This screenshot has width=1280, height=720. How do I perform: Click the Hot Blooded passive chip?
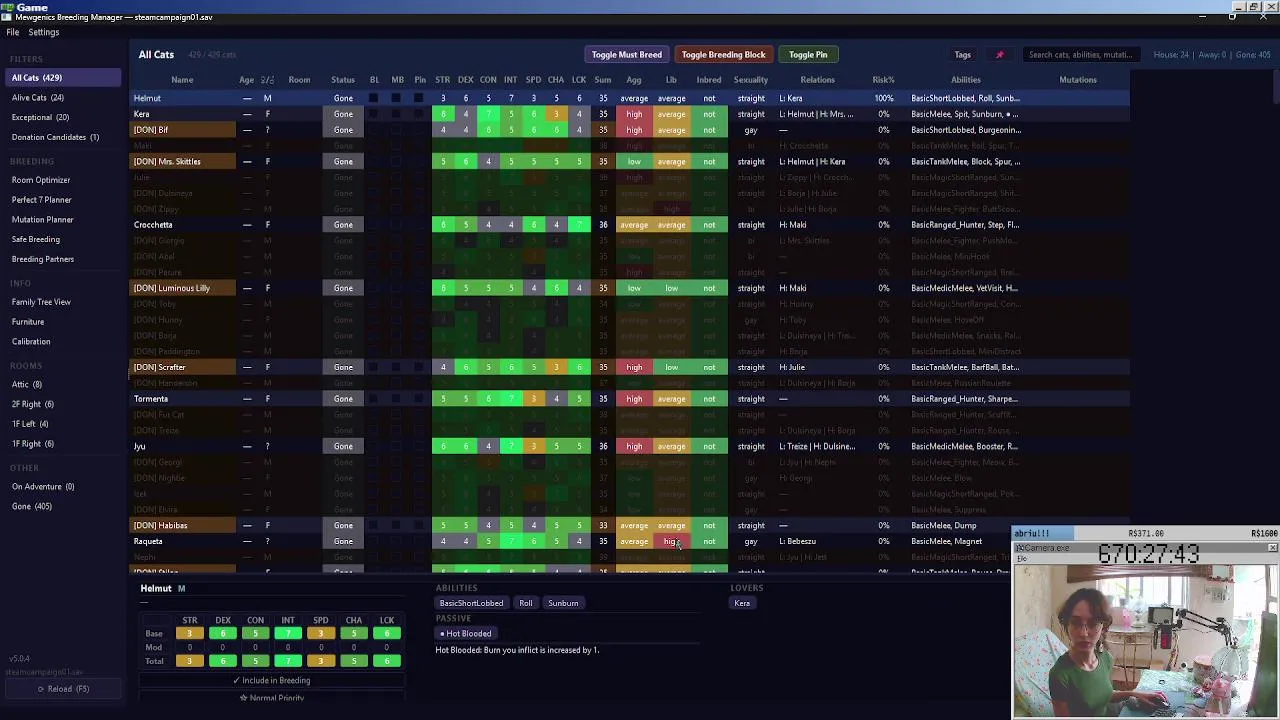[465, 634]
